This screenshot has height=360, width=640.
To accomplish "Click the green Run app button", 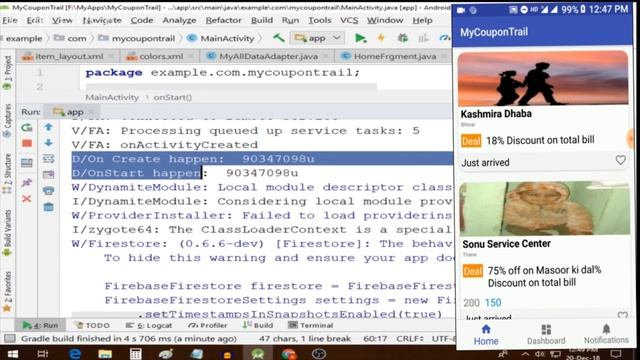I will click(360, 38).
